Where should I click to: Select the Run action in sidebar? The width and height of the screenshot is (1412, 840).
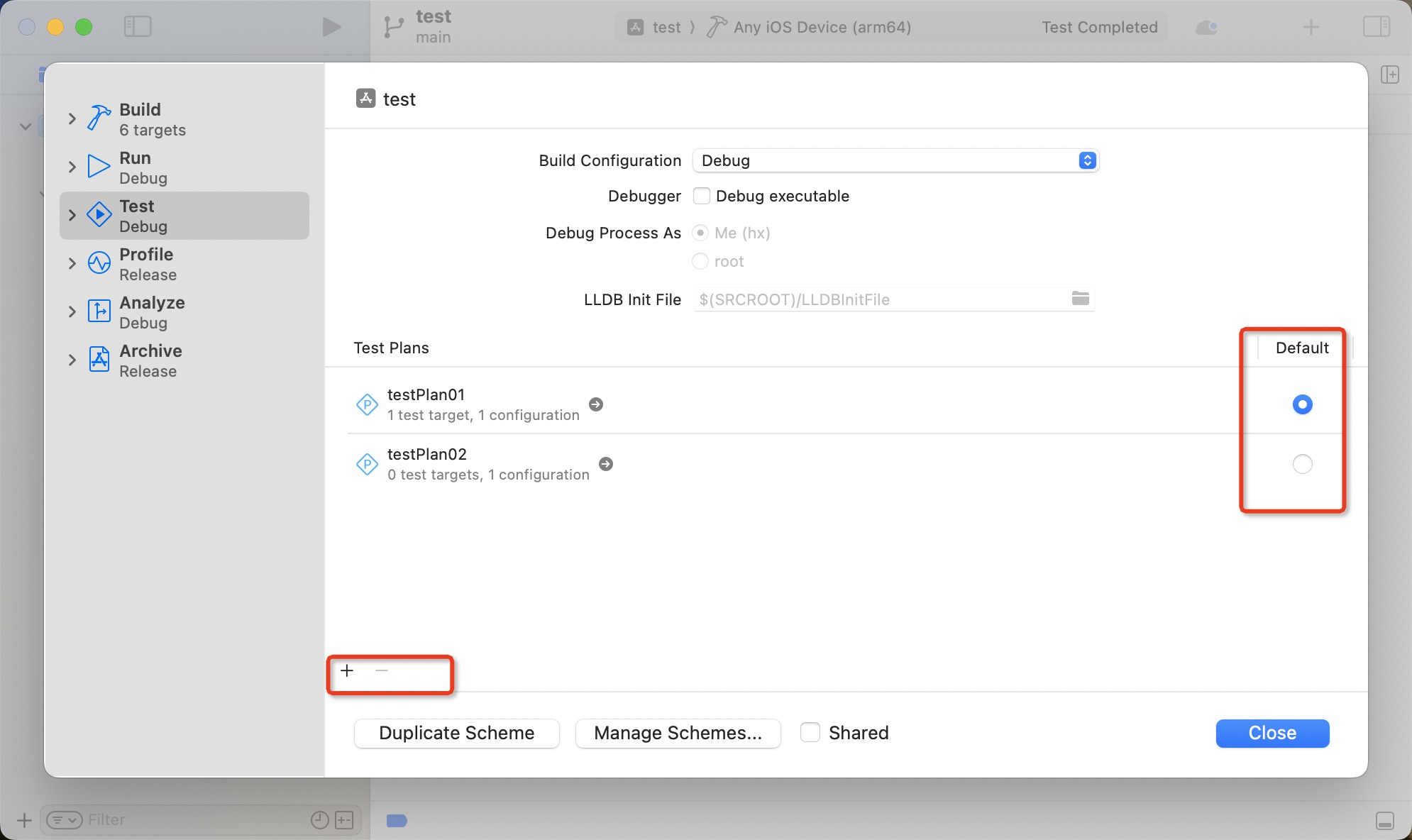[x=184, y=167]
